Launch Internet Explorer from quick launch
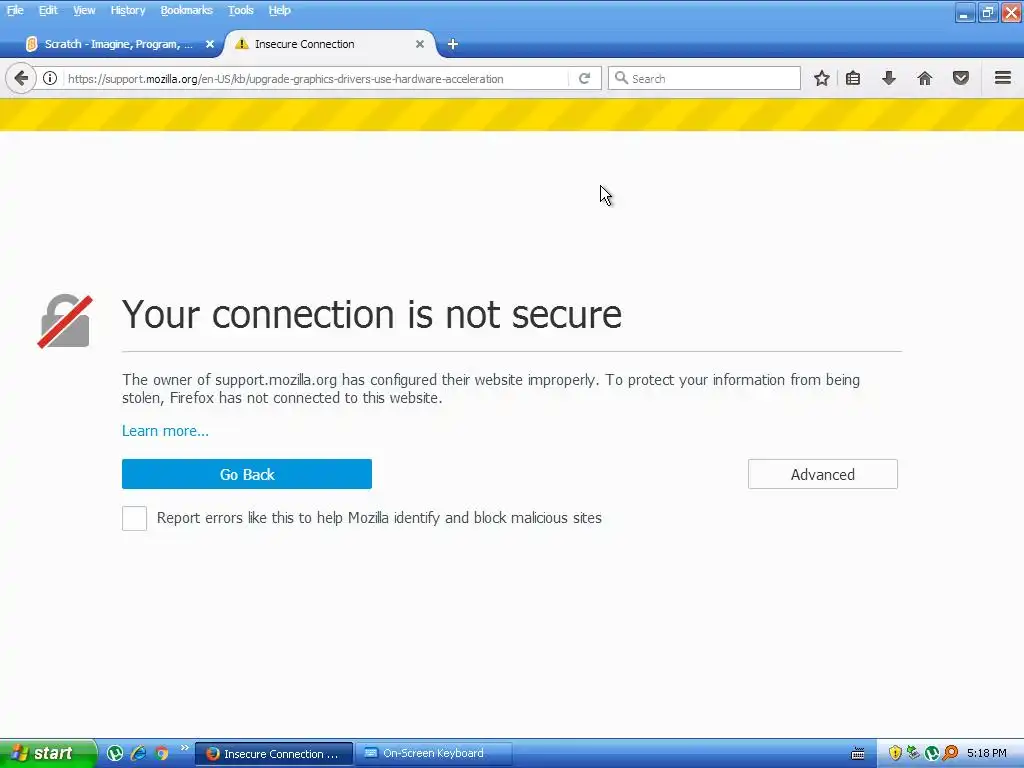This screenshot has width=1024, height=768. tap(138, 753)
